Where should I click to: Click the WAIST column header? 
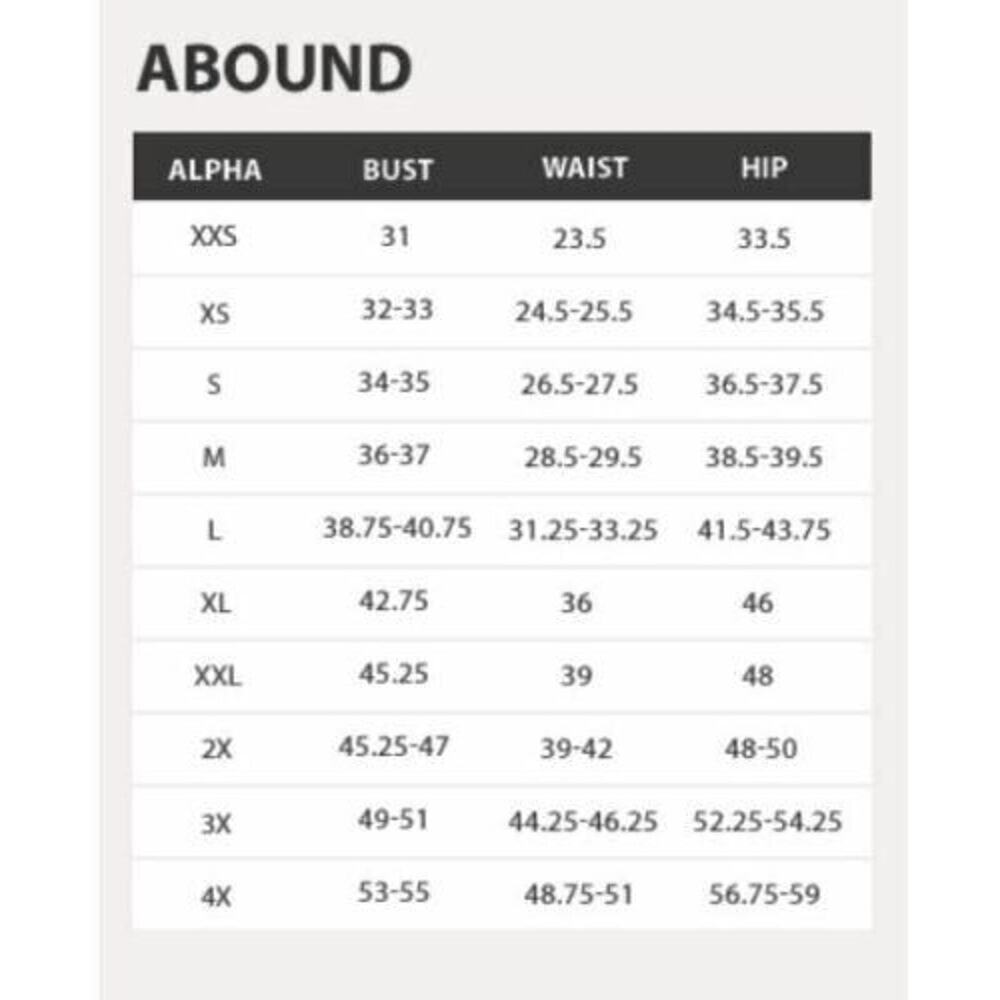tap(585, 168)
